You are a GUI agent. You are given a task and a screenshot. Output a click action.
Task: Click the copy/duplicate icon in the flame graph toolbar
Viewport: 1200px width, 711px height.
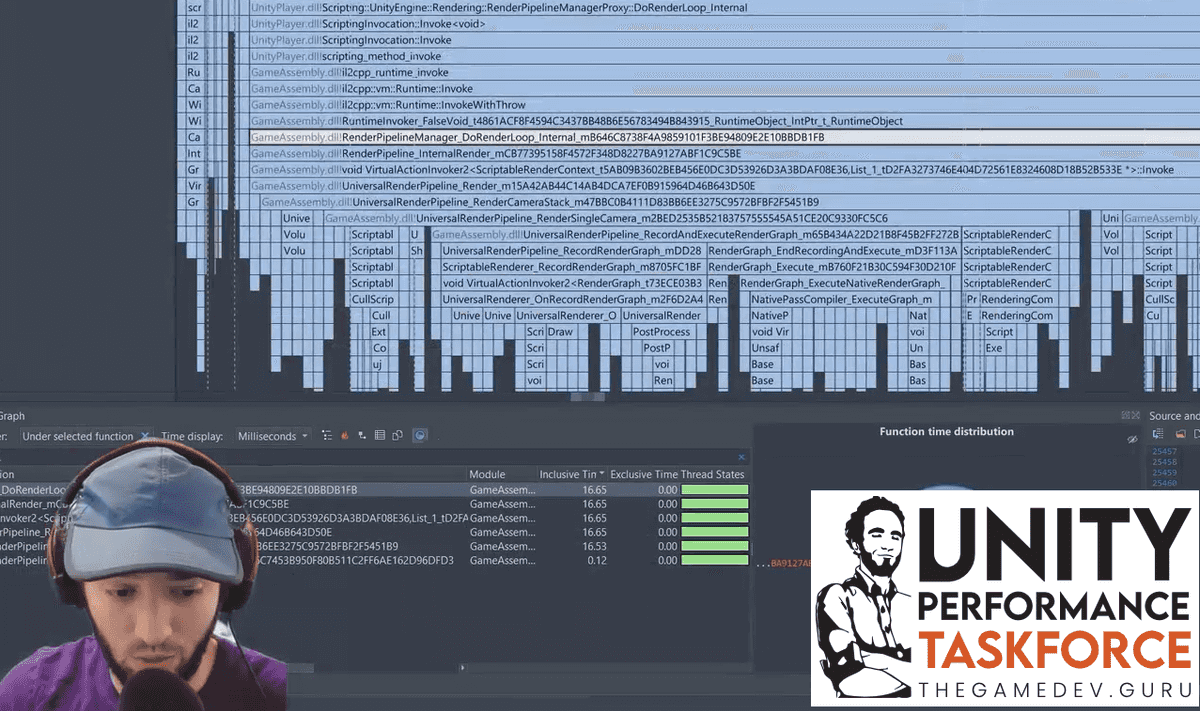396,434
